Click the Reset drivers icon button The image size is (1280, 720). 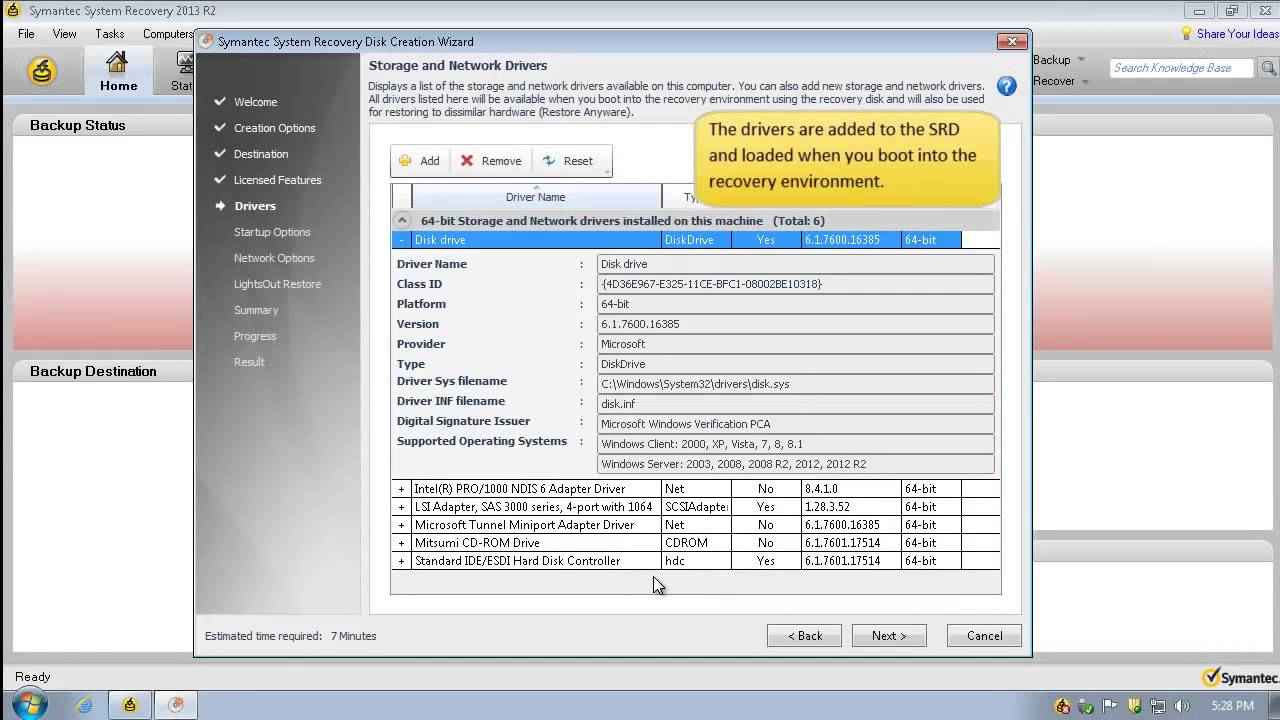point(549,161)
